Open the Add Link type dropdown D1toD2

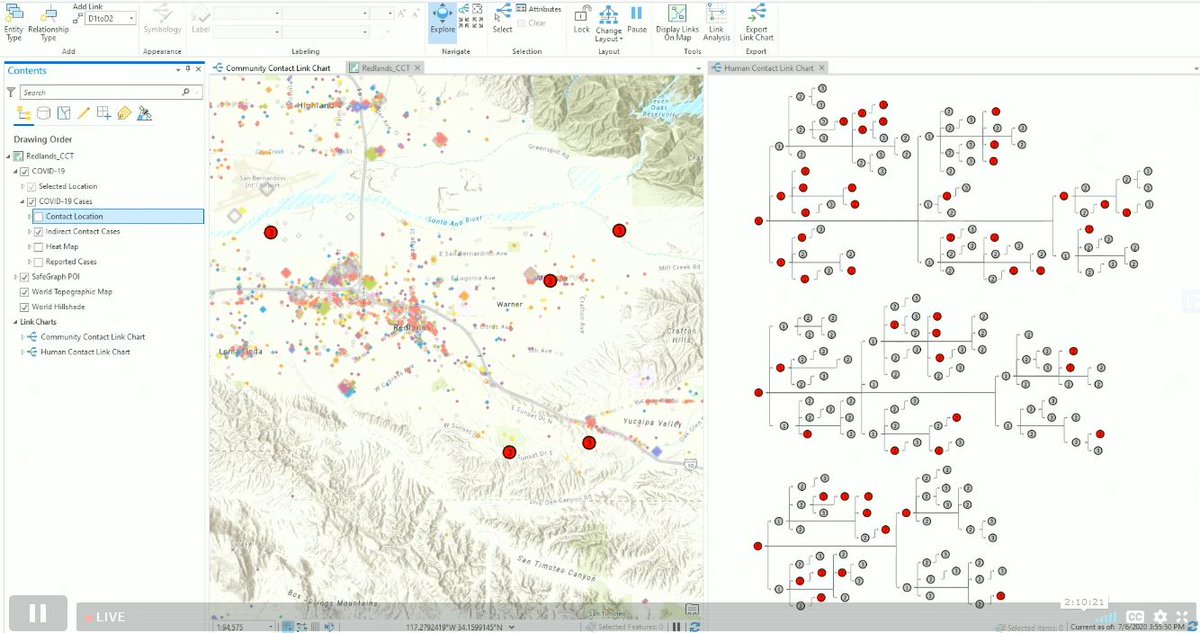(x=110, y=18)
